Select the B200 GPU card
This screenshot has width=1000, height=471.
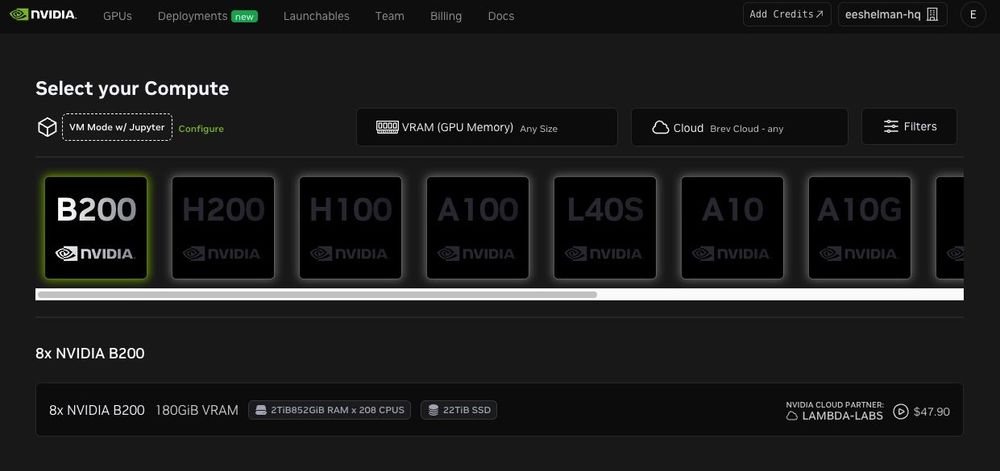coord(96,228)
